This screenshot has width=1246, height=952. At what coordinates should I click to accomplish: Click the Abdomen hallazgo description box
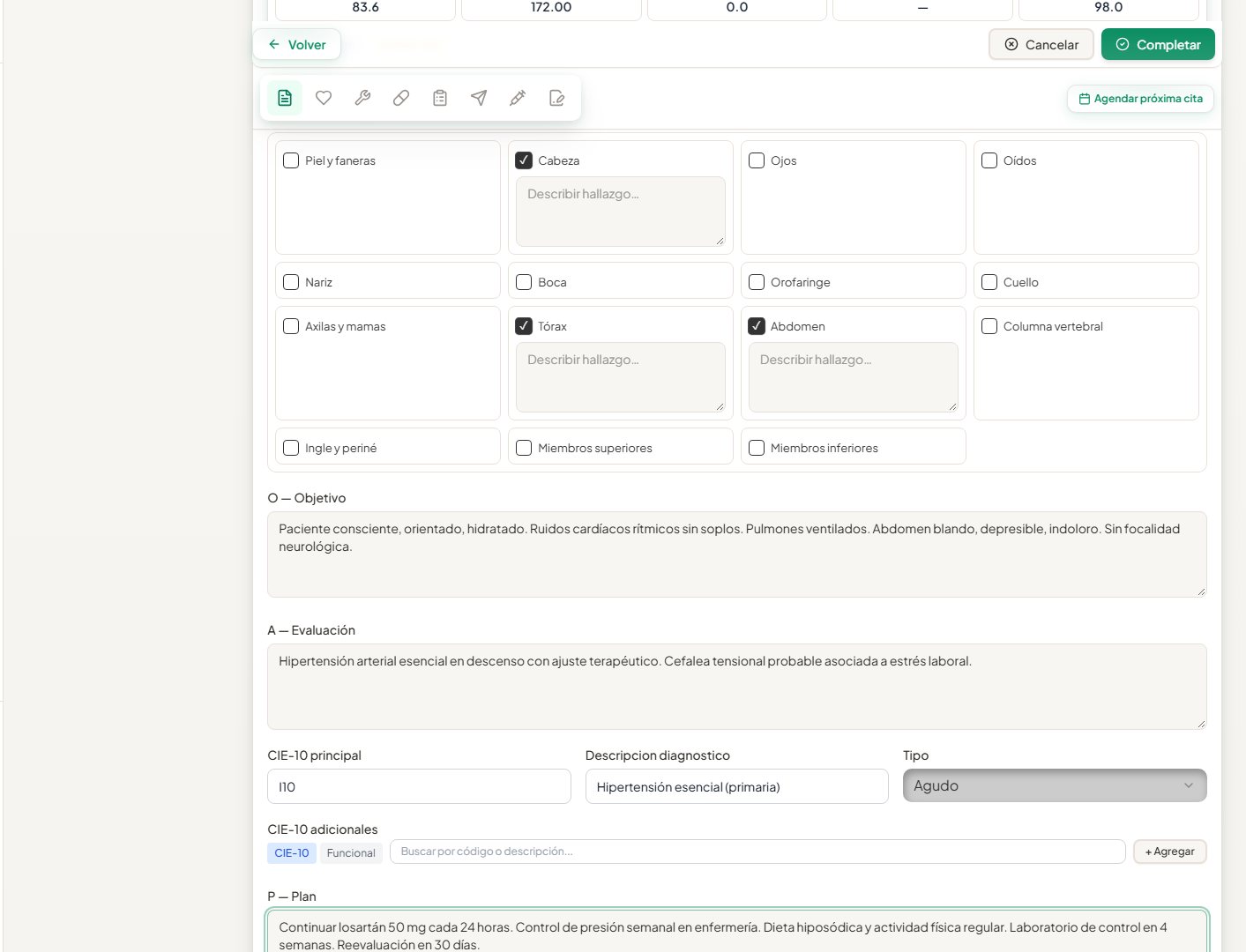pos(854,377)
